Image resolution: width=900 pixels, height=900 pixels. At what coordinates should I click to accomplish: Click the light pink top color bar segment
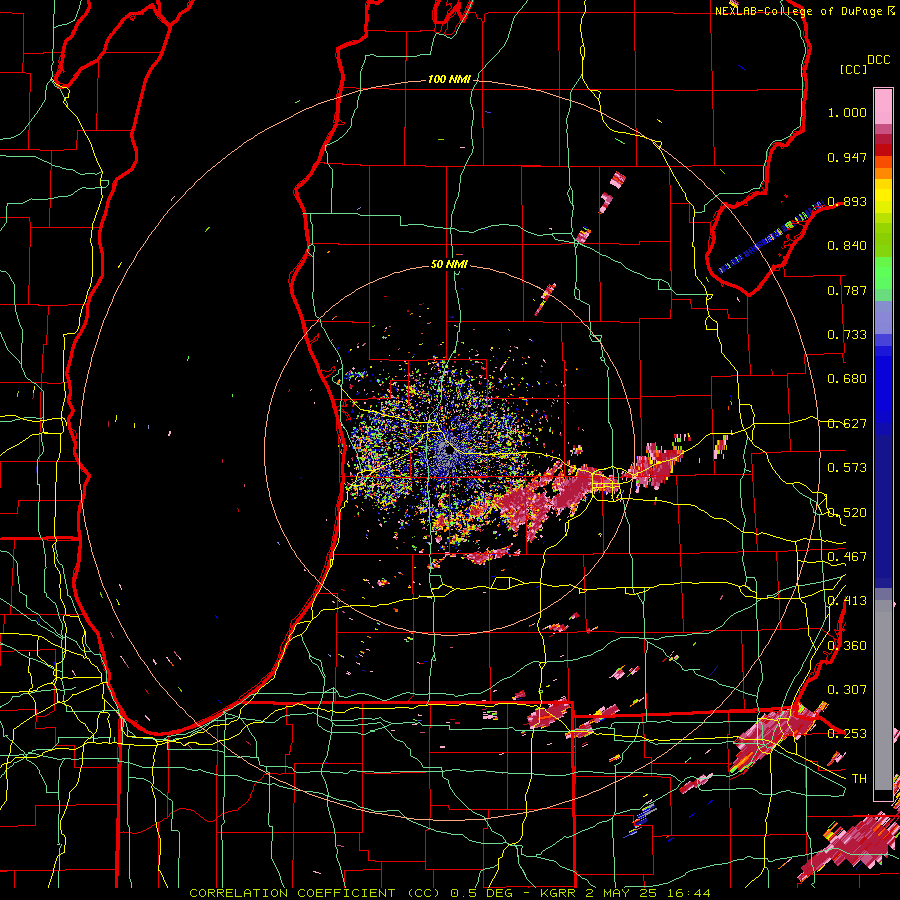click(x=883, y=106)
